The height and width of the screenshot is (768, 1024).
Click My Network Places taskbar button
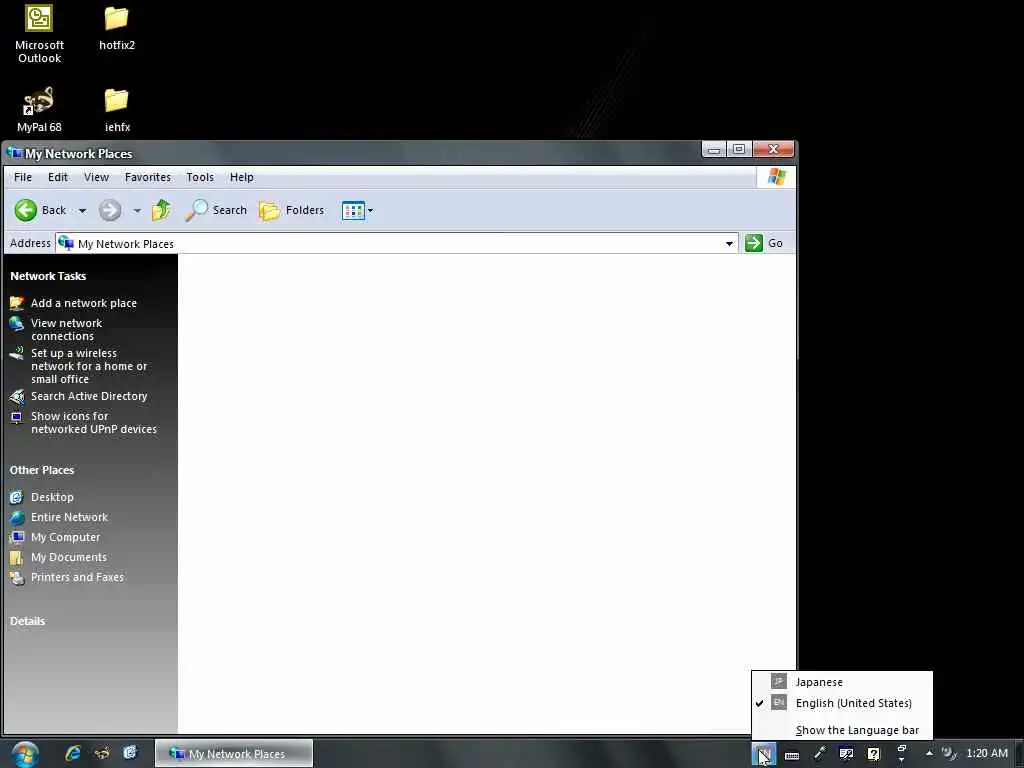[x=234, y=753]
